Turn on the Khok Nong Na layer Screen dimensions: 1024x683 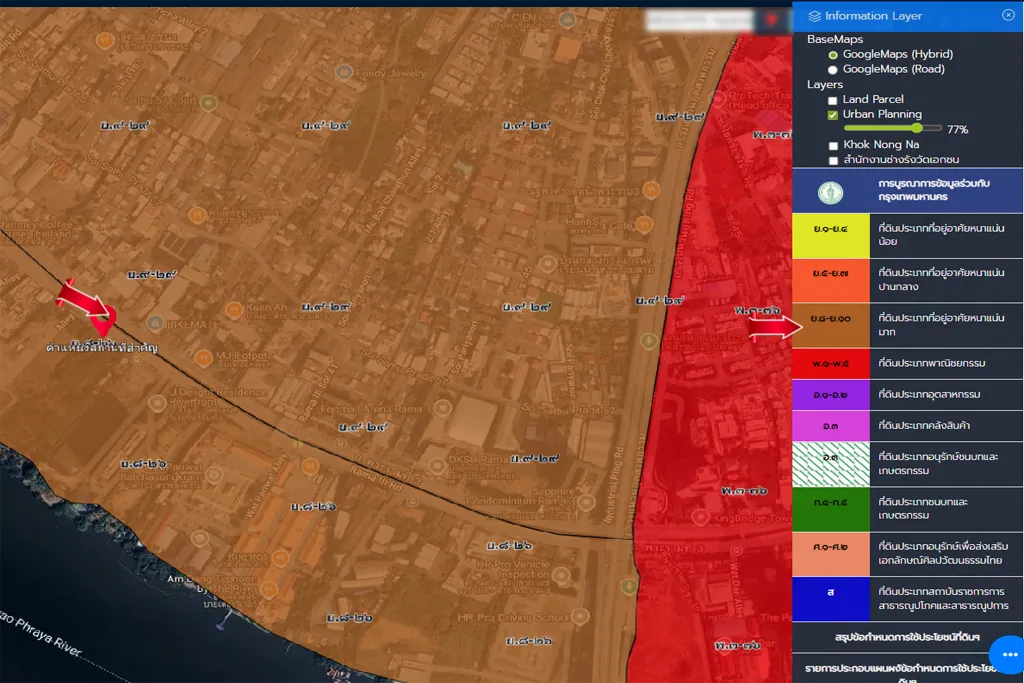coord(833,146)
